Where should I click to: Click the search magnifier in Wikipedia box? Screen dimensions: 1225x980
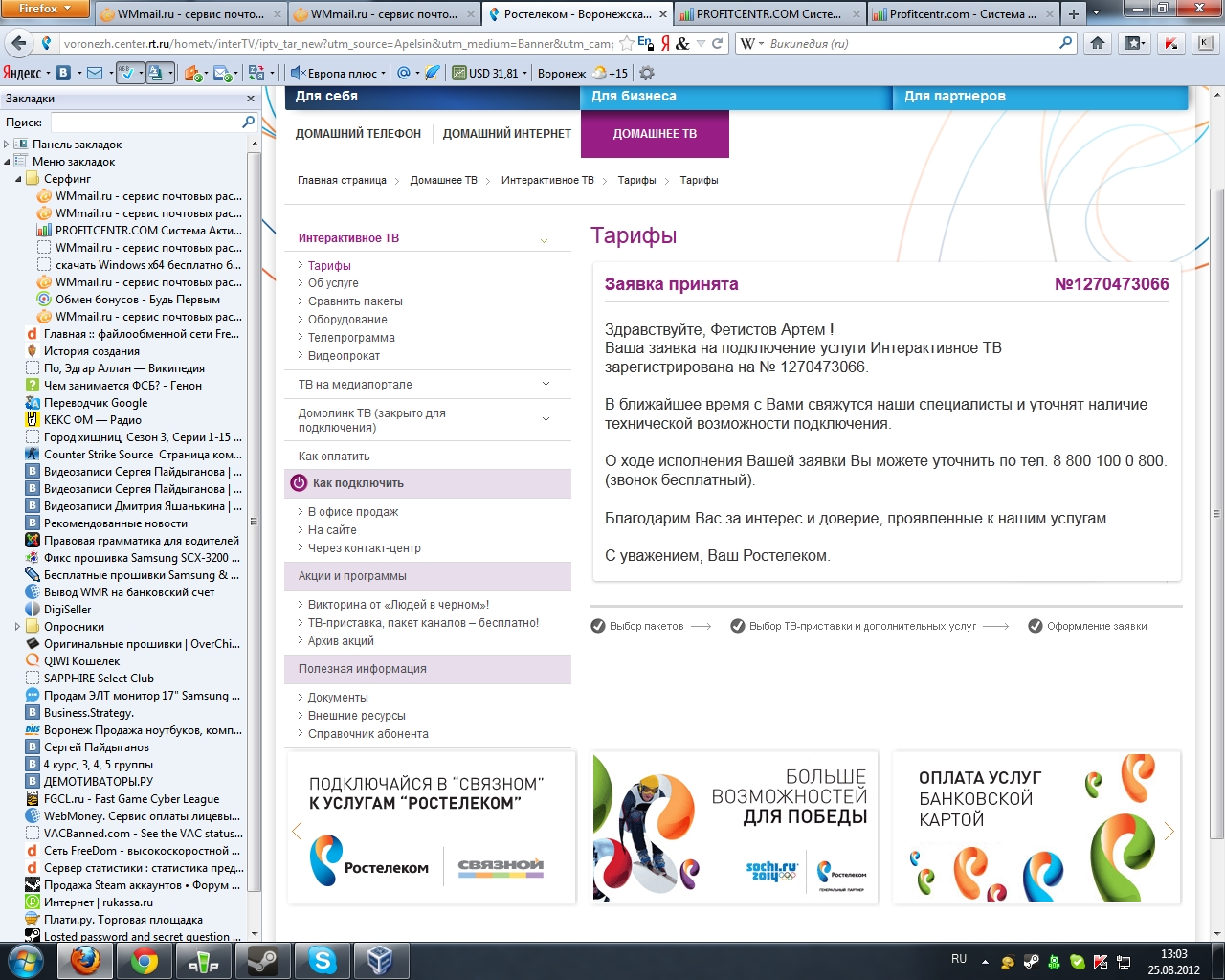(x=1066, y=43)
